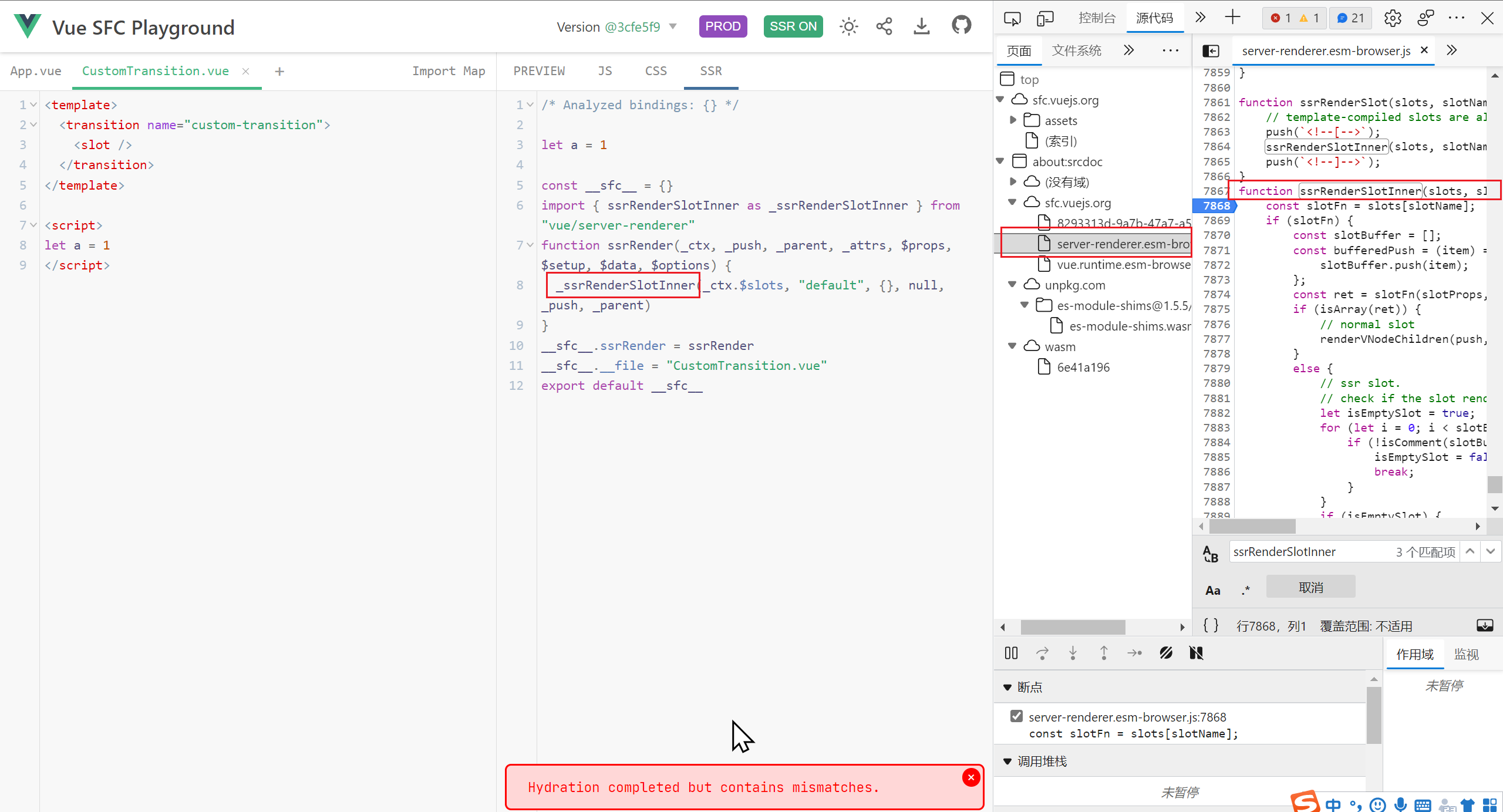
Task: Dismiss the hydration mismatch error message
Action: click(971, 777)
